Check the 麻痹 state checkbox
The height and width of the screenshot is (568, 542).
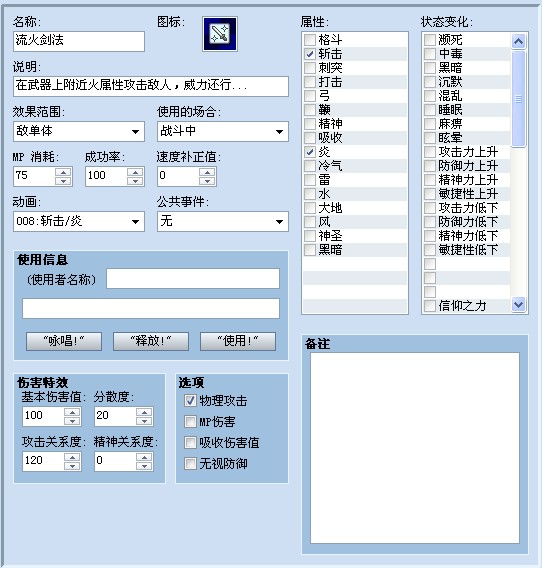point(430,124)
